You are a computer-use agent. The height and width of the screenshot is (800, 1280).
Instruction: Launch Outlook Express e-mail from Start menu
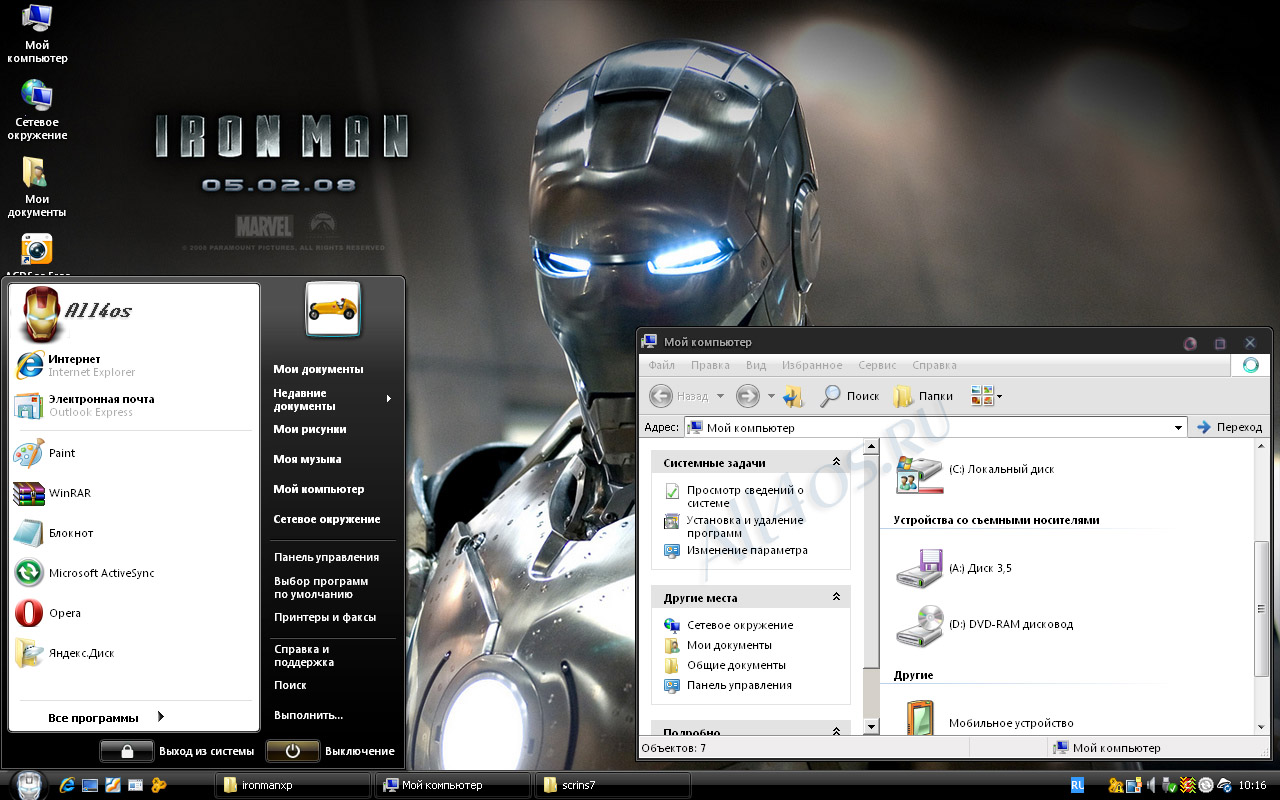84,405
